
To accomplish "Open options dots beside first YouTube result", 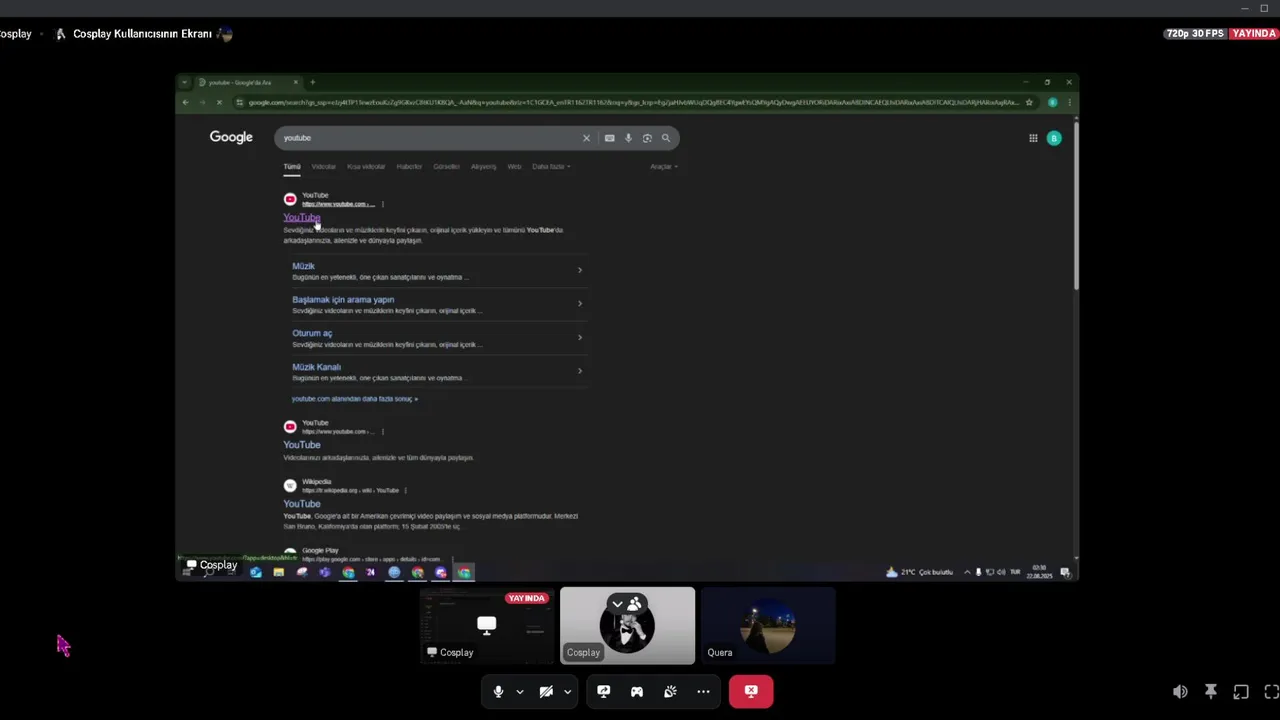I will 382,204.
